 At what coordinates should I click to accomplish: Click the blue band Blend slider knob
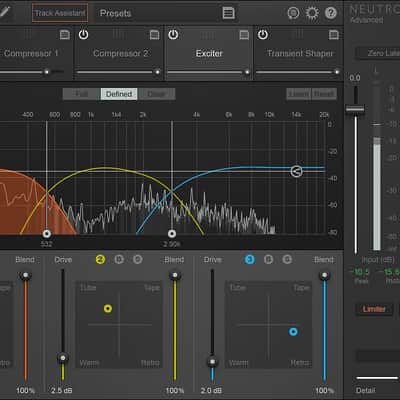(324, 275)
